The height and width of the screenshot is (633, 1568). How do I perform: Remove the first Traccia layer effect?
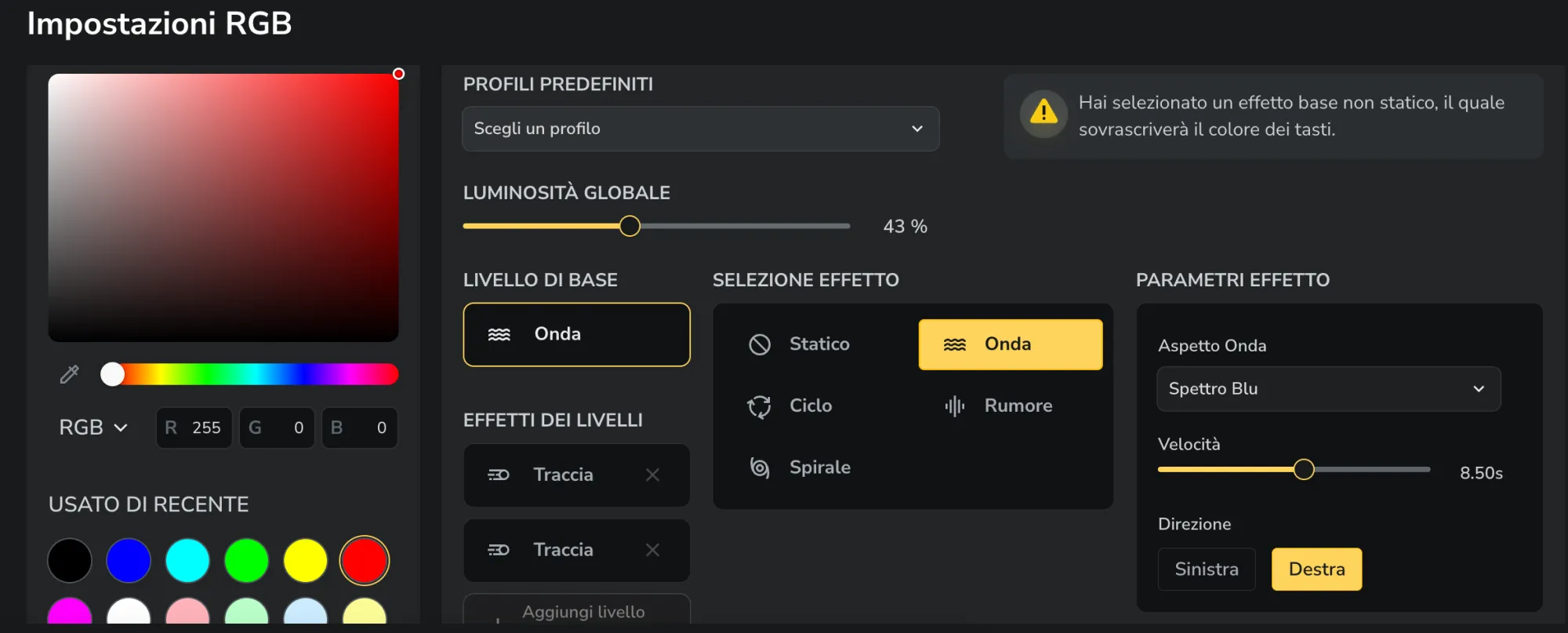pyautogui.click(x=652, y=475)
